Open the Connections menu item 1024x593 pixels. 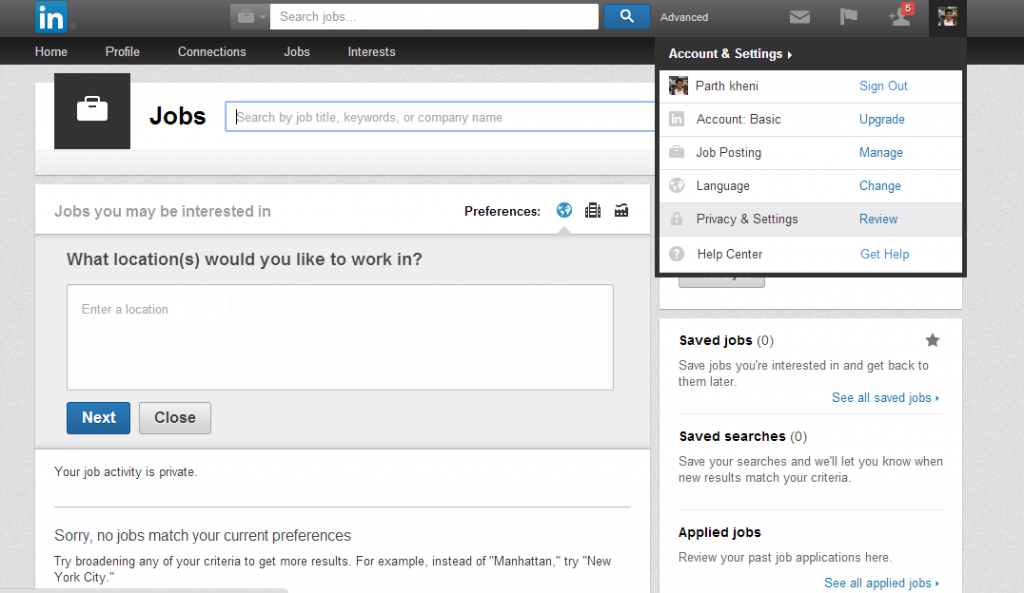tap(212, 52)
